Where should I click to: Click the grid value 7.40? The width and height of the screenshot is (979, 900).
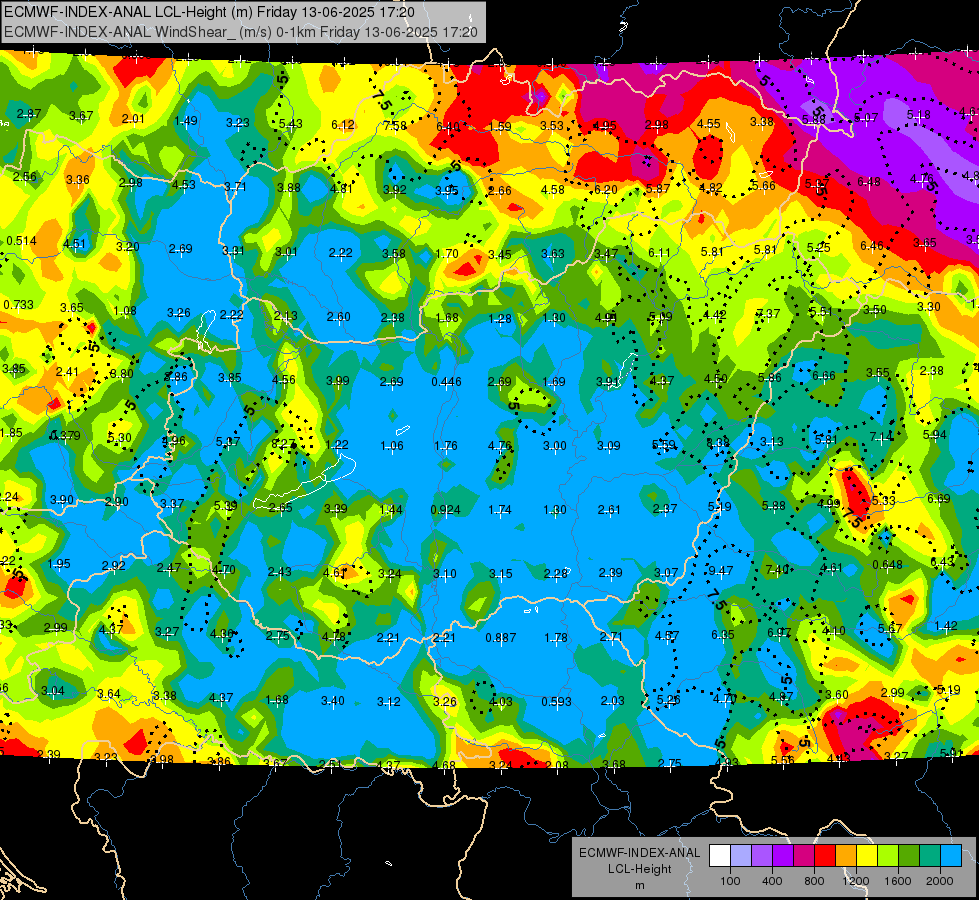[777, 569]
